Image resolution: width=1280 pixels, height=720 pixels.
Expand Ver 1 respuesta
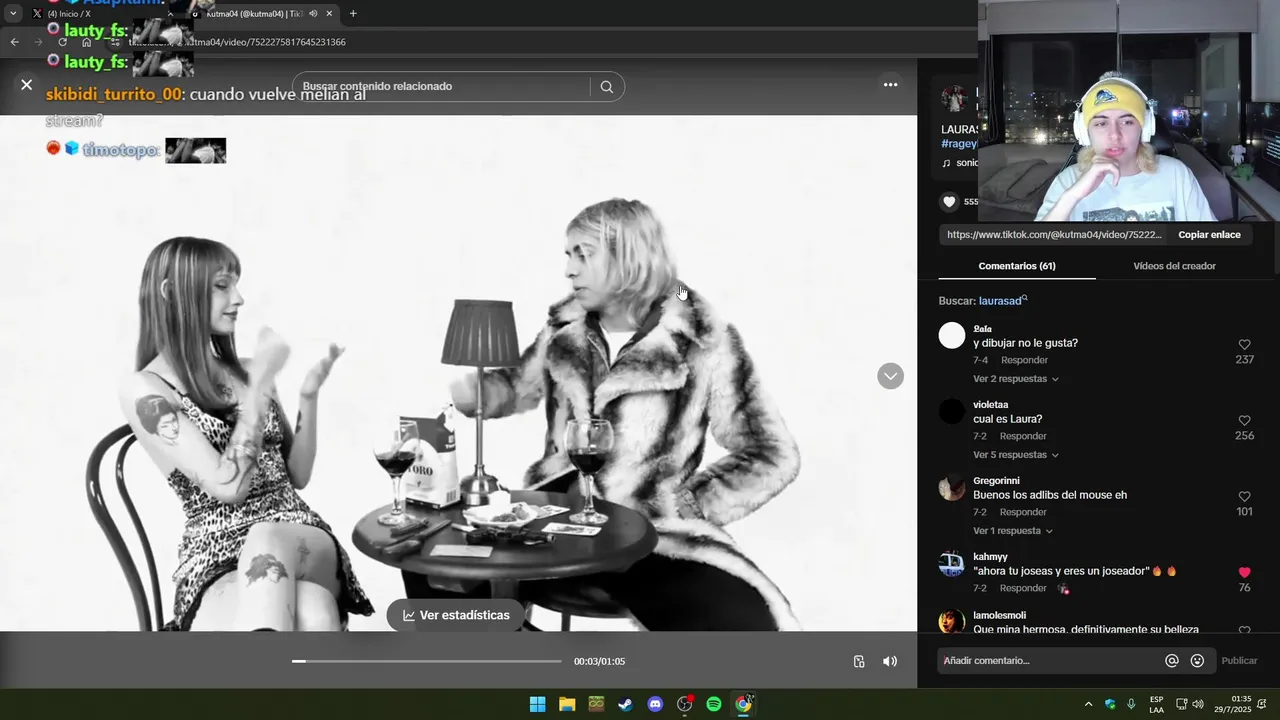(x=1012, y=531)
